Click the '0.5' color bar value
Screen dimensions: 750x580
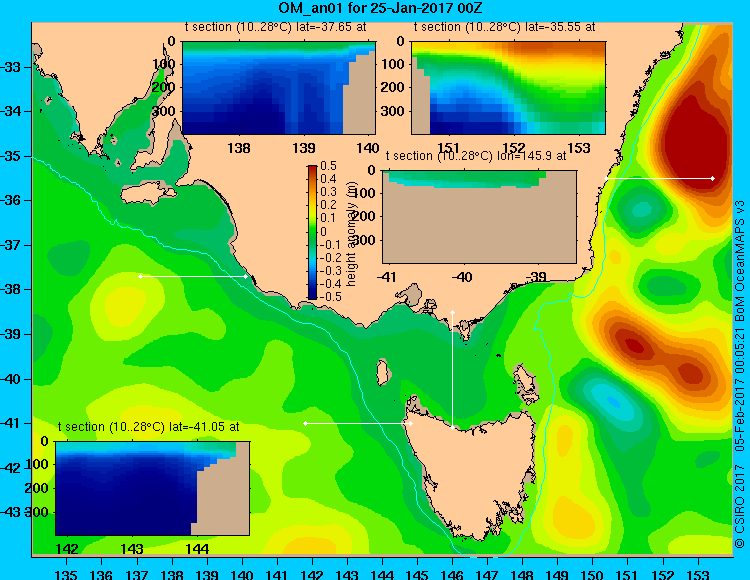pos(329,166)
